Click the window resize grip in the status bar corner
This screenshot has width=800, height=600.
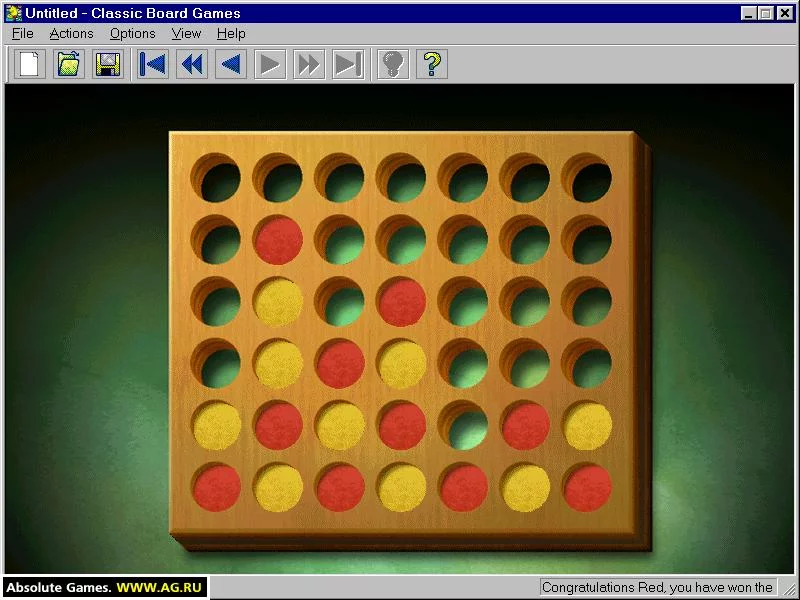click(789, 589)
